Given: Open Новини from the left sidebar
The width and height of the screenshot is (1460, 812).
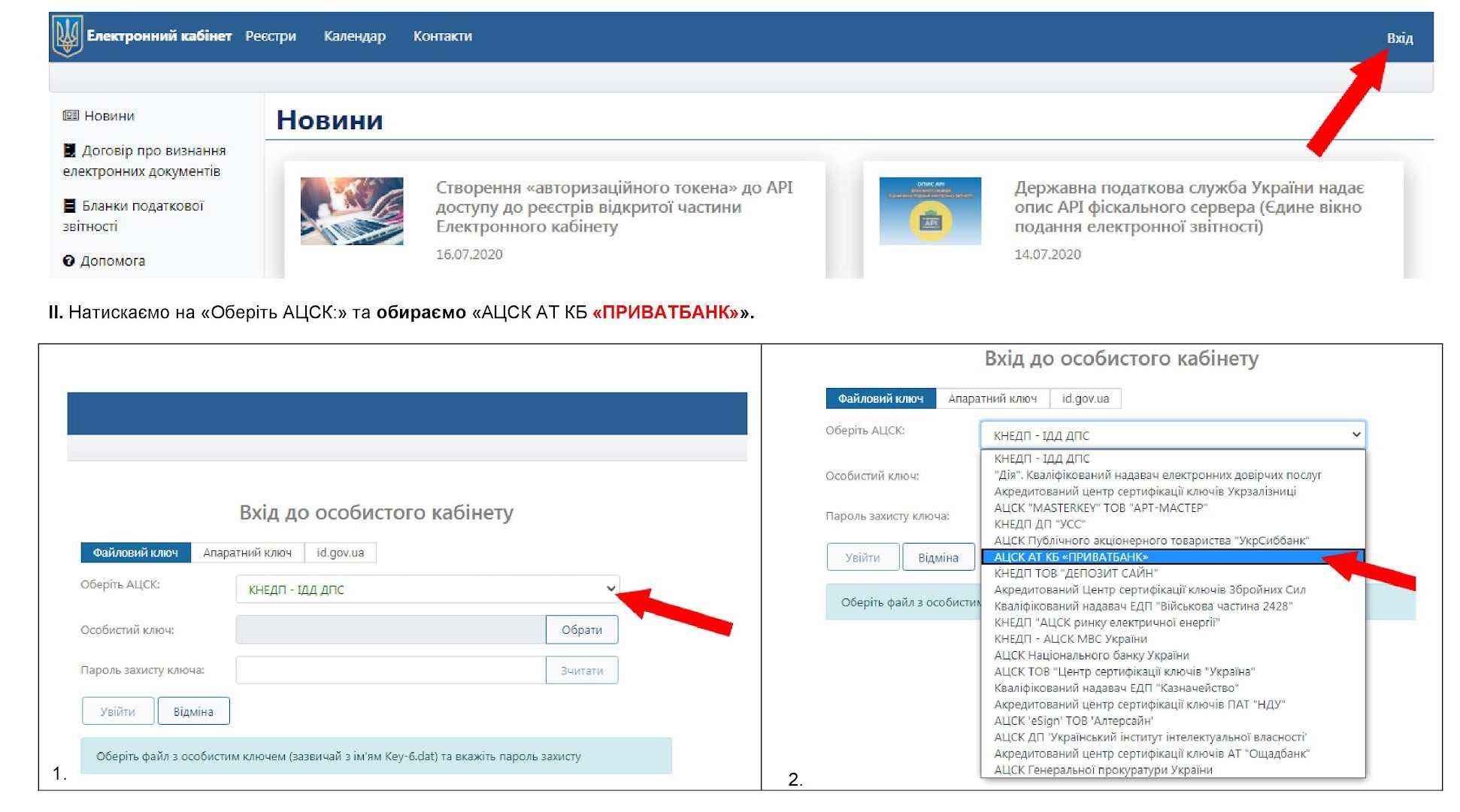Looking at the screenshot, I should pyautogui.click(x=109, y=116).
